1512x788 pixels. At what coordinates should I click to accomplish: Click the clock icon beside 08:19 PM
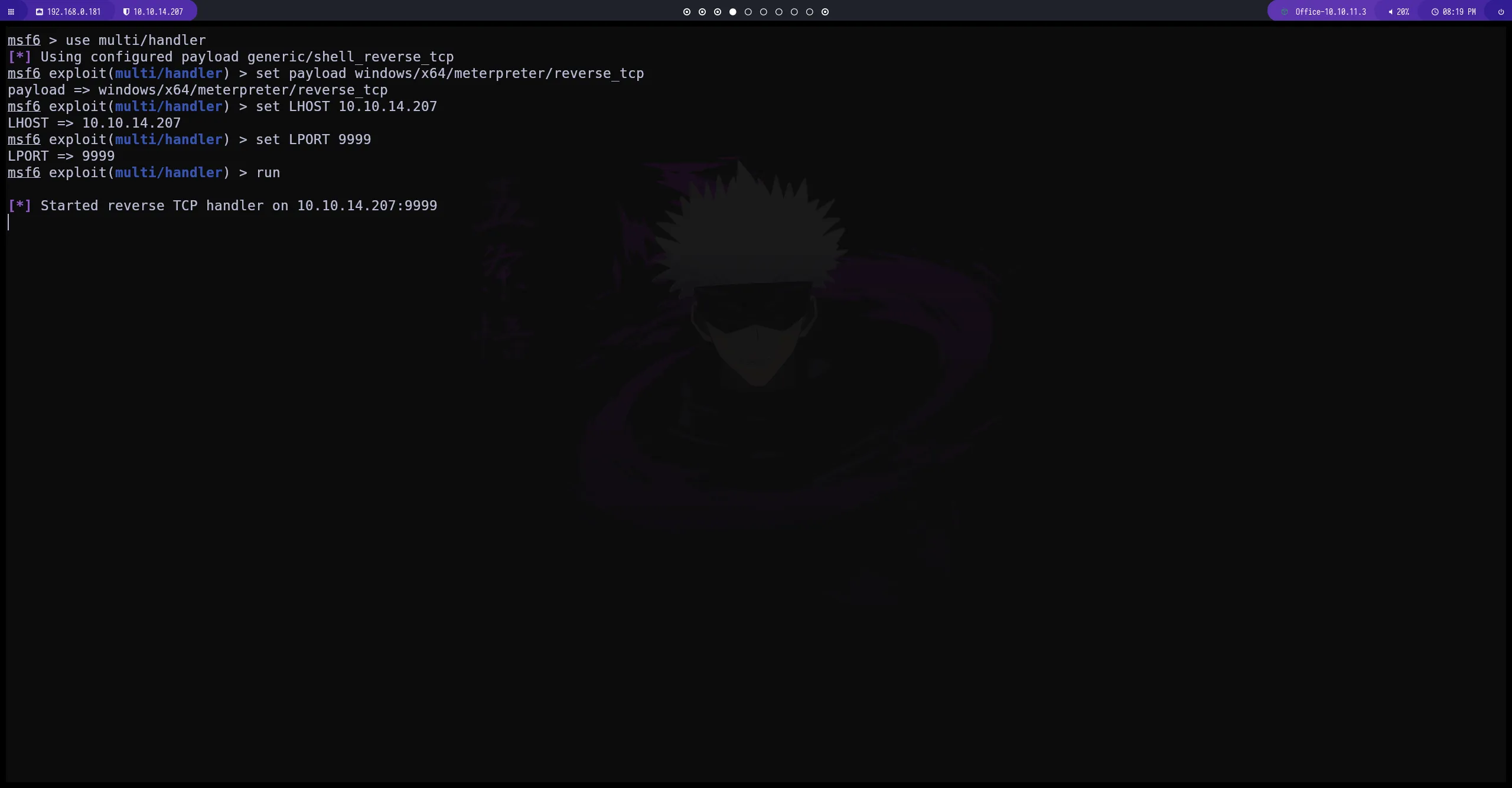pos(1435,12)
